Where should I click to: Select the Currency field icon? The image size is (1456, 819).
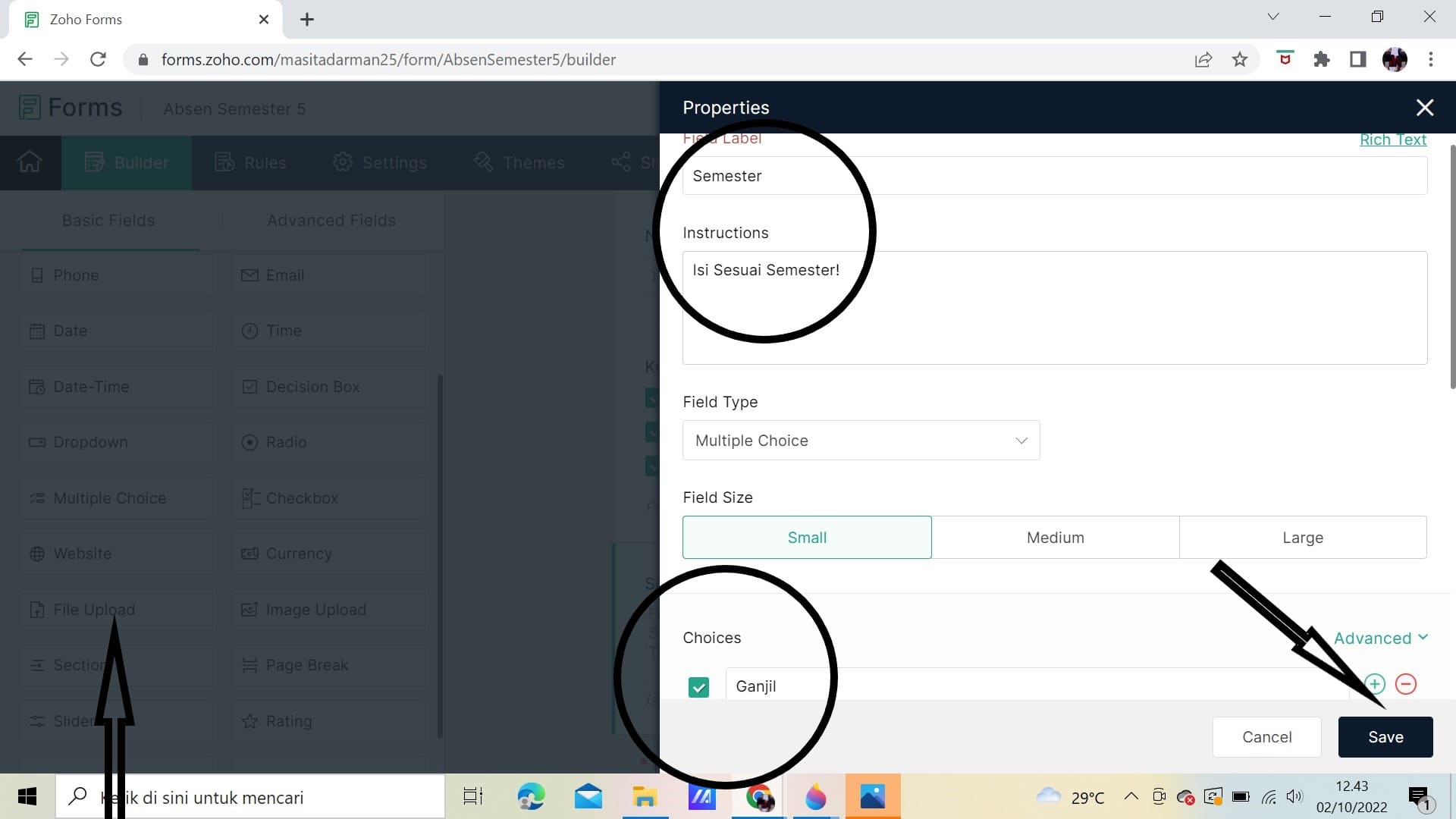point(249,554)
